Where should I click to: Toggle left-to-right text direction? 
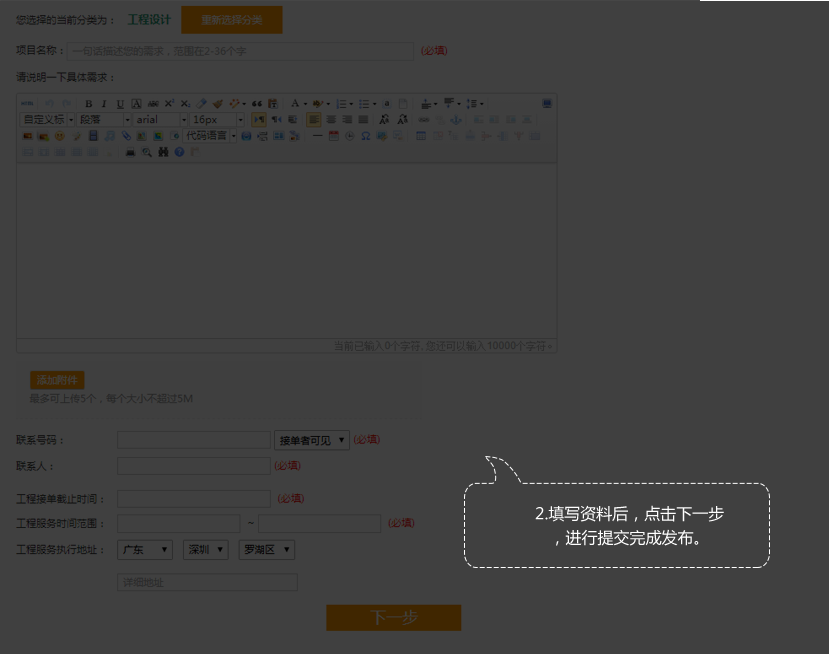click(258, 120)
